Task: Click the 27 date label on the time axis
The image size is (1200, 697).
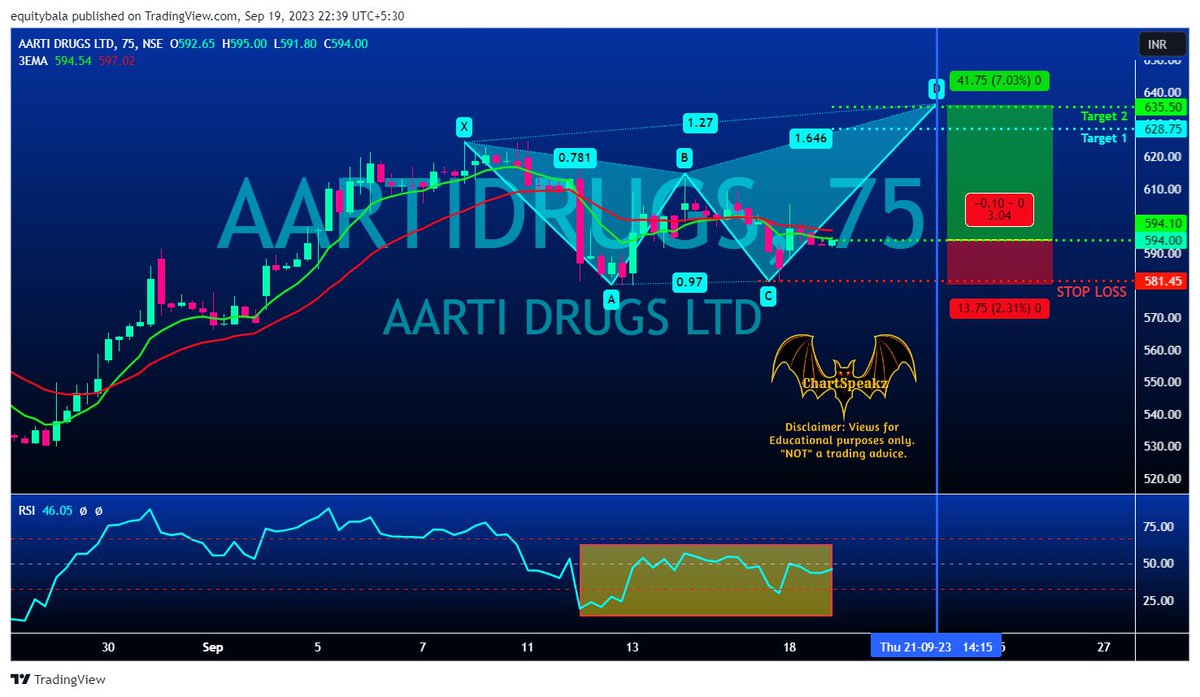Action: (x=1103, y=647)
